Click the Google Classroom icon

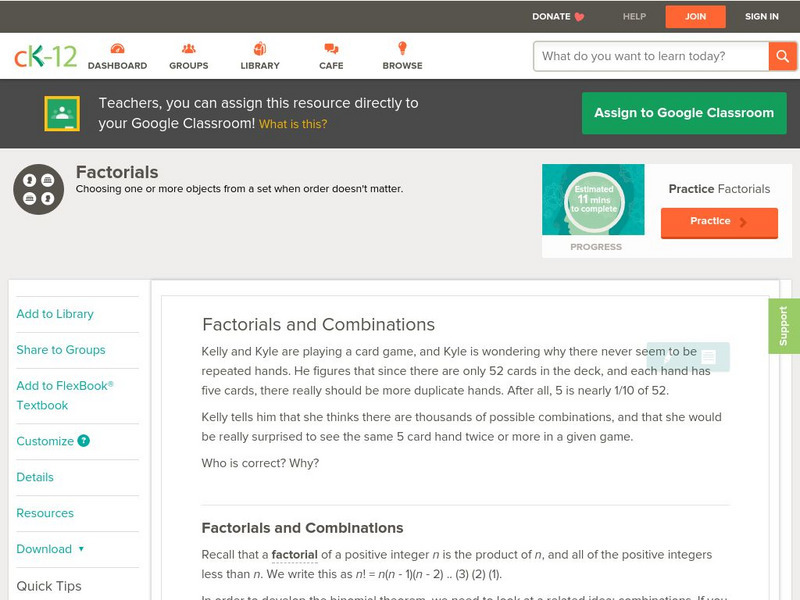click(x=62, y=113)
